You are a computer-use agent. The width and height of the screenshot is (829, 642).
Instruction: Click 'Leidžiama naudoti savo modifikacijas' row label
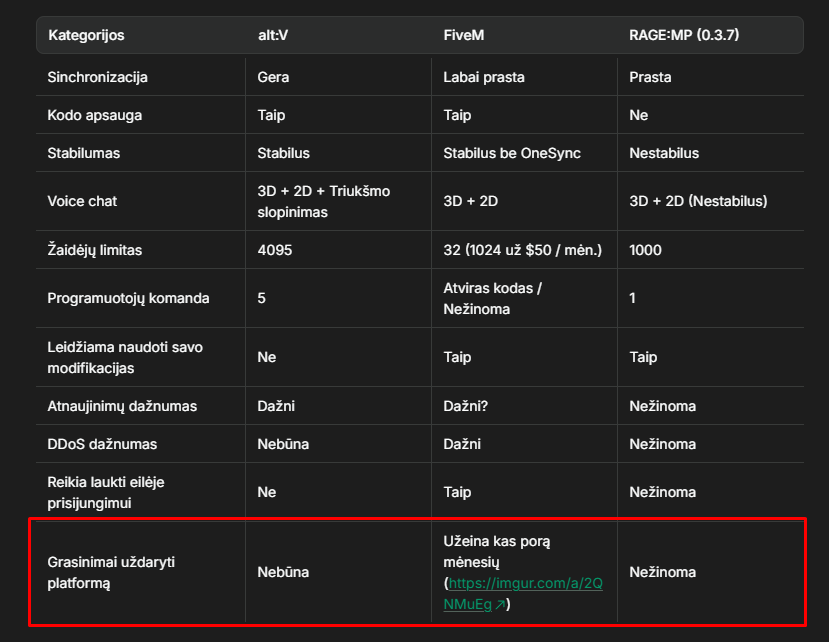125,357
